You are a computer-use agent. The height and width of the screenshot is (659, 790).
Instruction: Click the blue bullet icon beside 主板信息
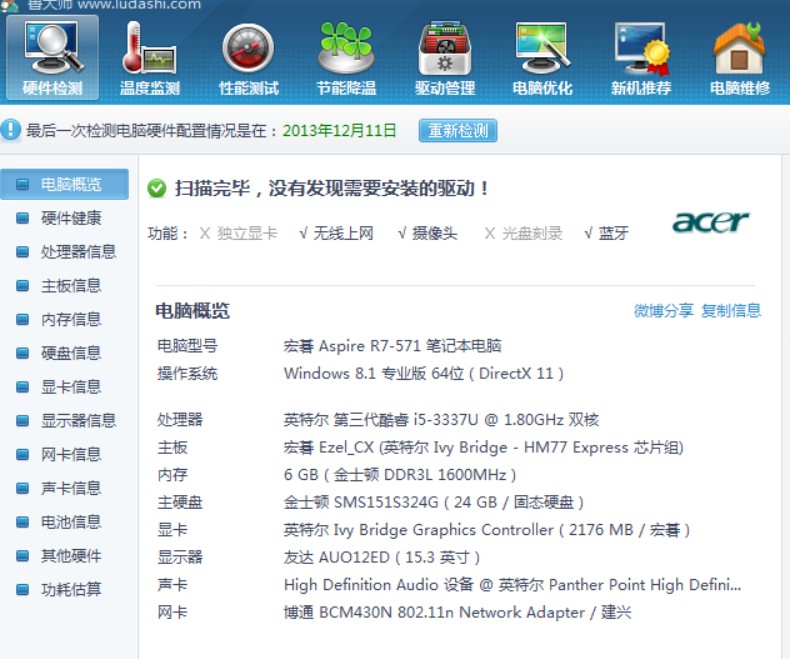(x=23, y=286)
